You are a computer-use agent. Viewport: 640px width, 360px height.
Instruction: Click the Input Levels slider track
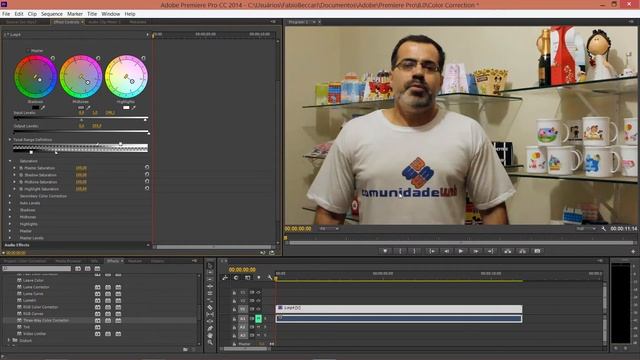81,118
